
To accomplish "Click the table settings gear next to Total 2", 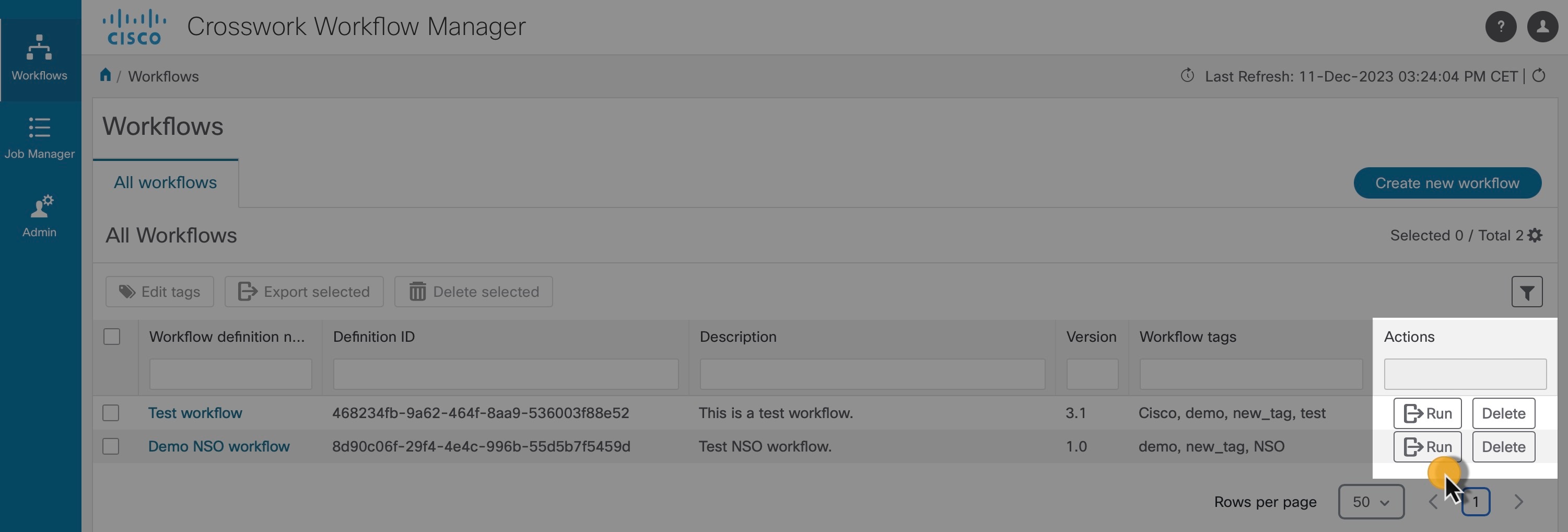I will [x=1536, y=236].
